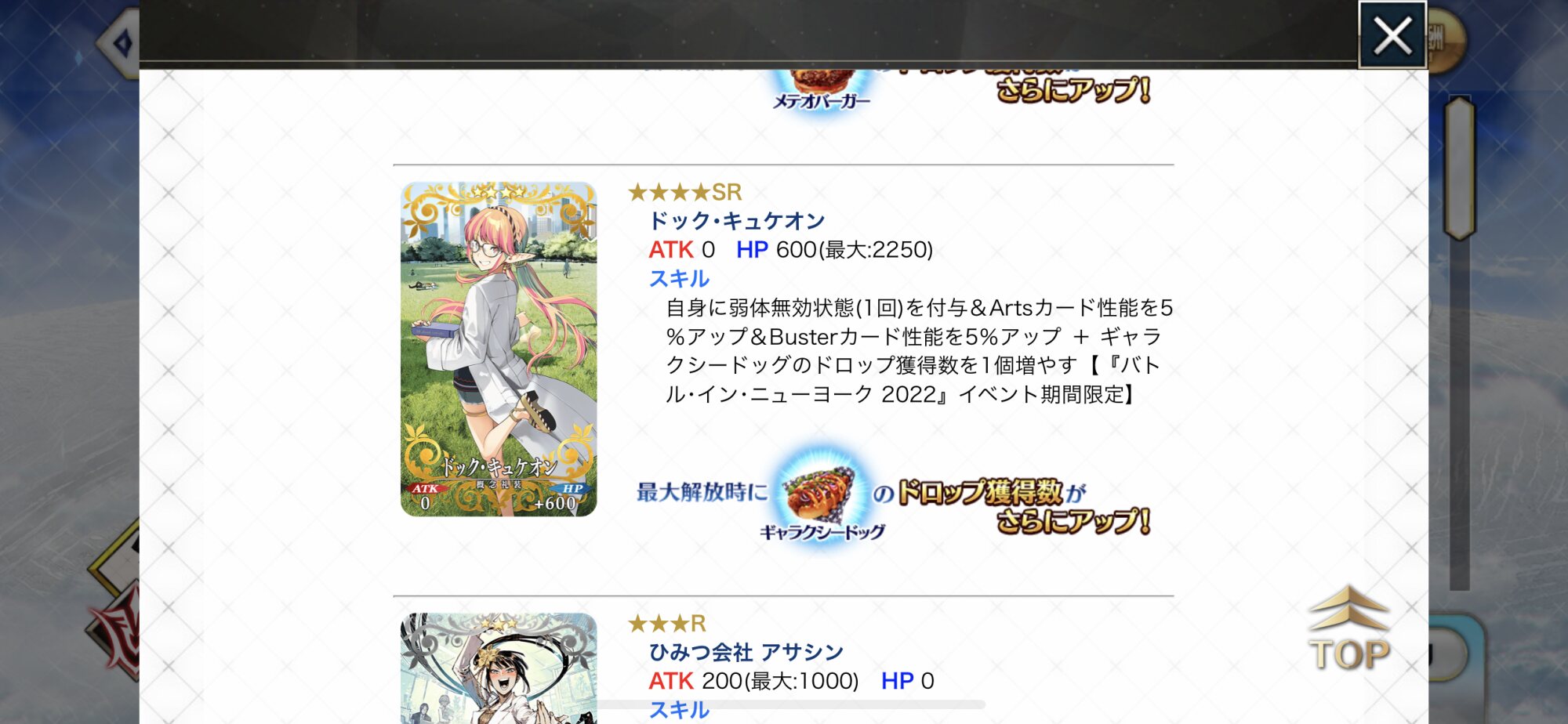This screenshot has width=1568, height=724.
Task: Tap the 最大解放時に banner label
Action: coord(702,492)
